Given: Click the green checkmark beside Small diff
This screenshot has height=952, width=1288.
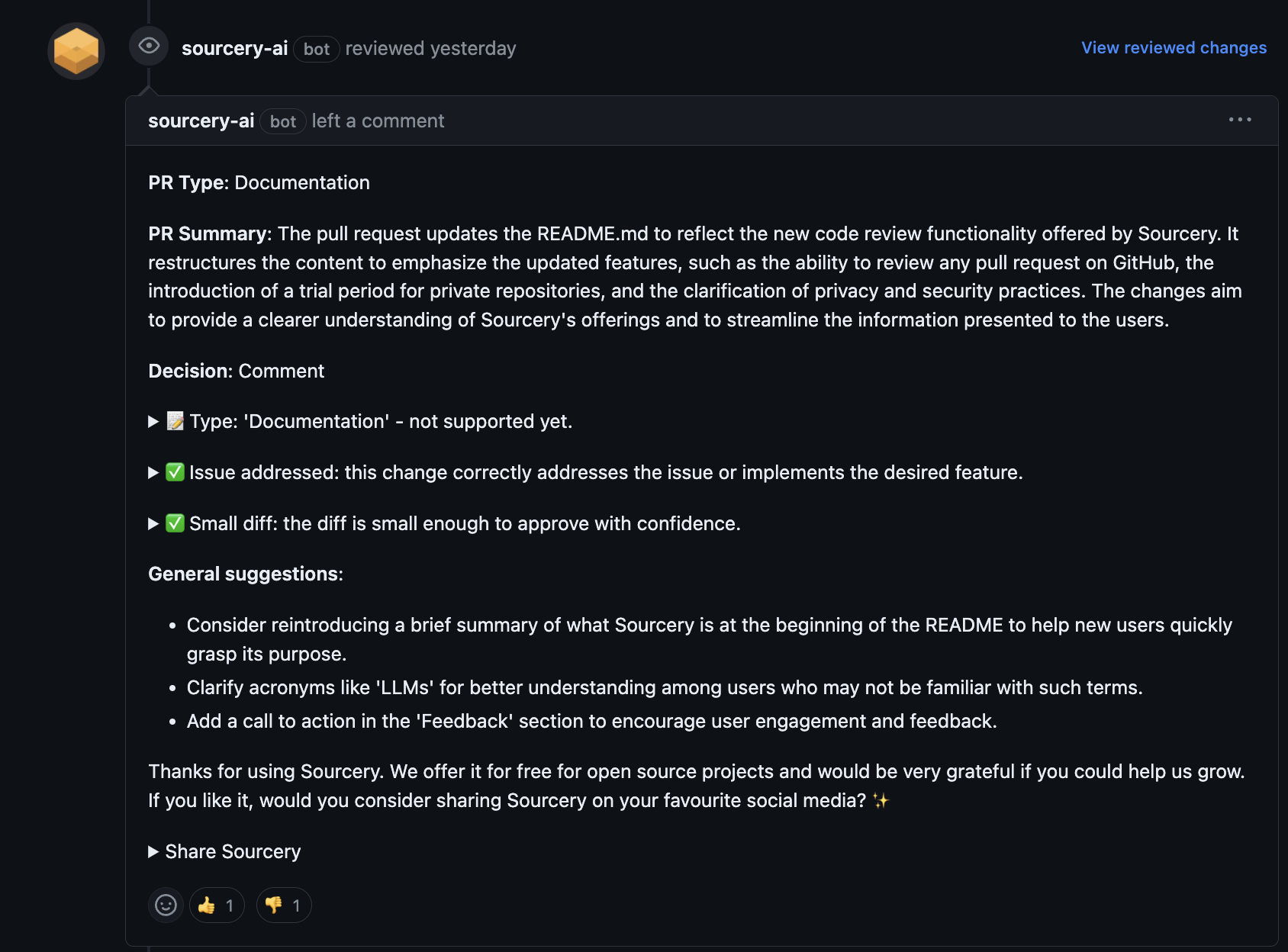Looking at the screenshot, I should tap(175, 523).
